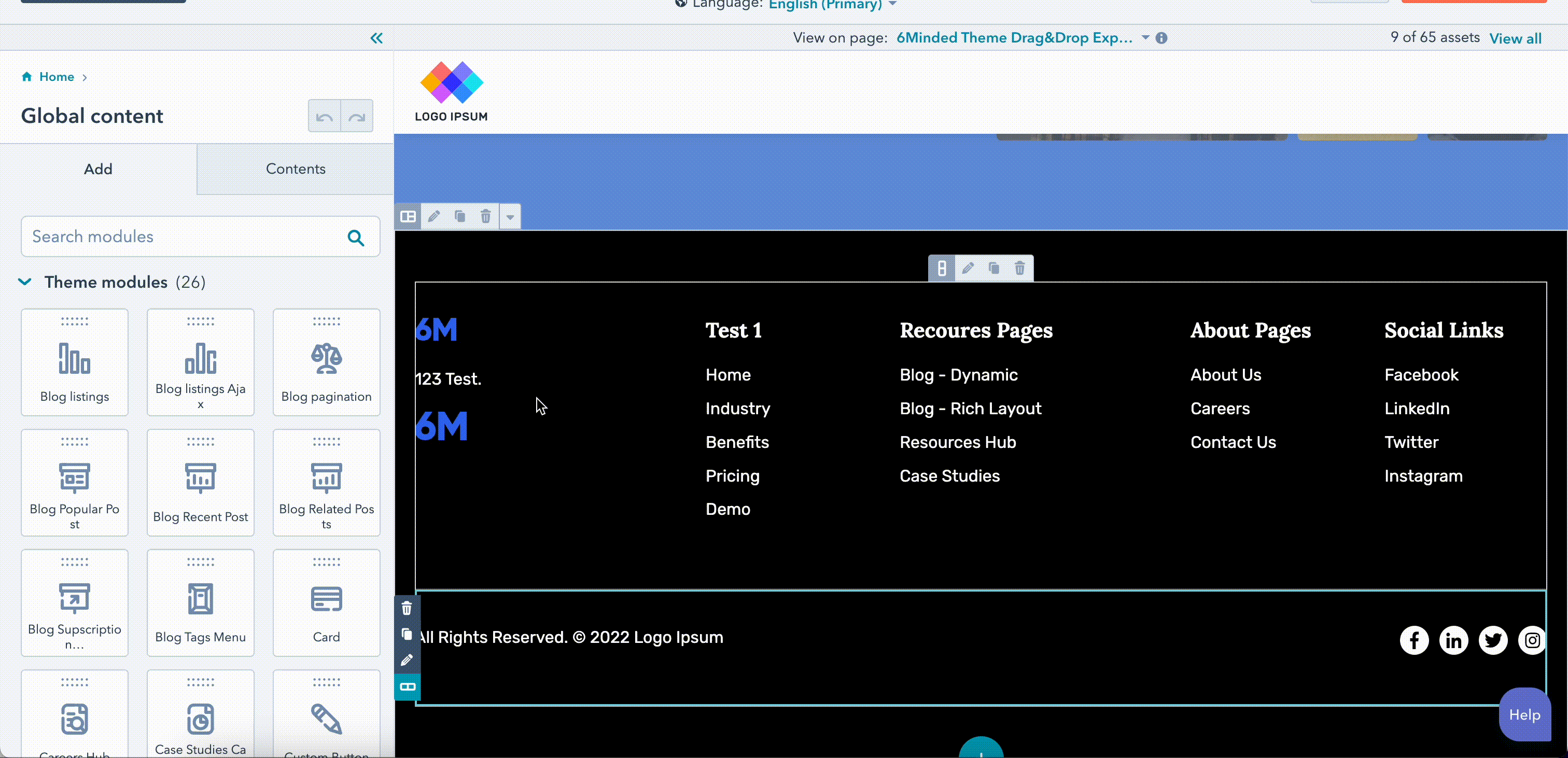This screenshot has height=758, width=1568.
Task: Click the Facebook circle icon in footer
Action: pos(1414,640)
